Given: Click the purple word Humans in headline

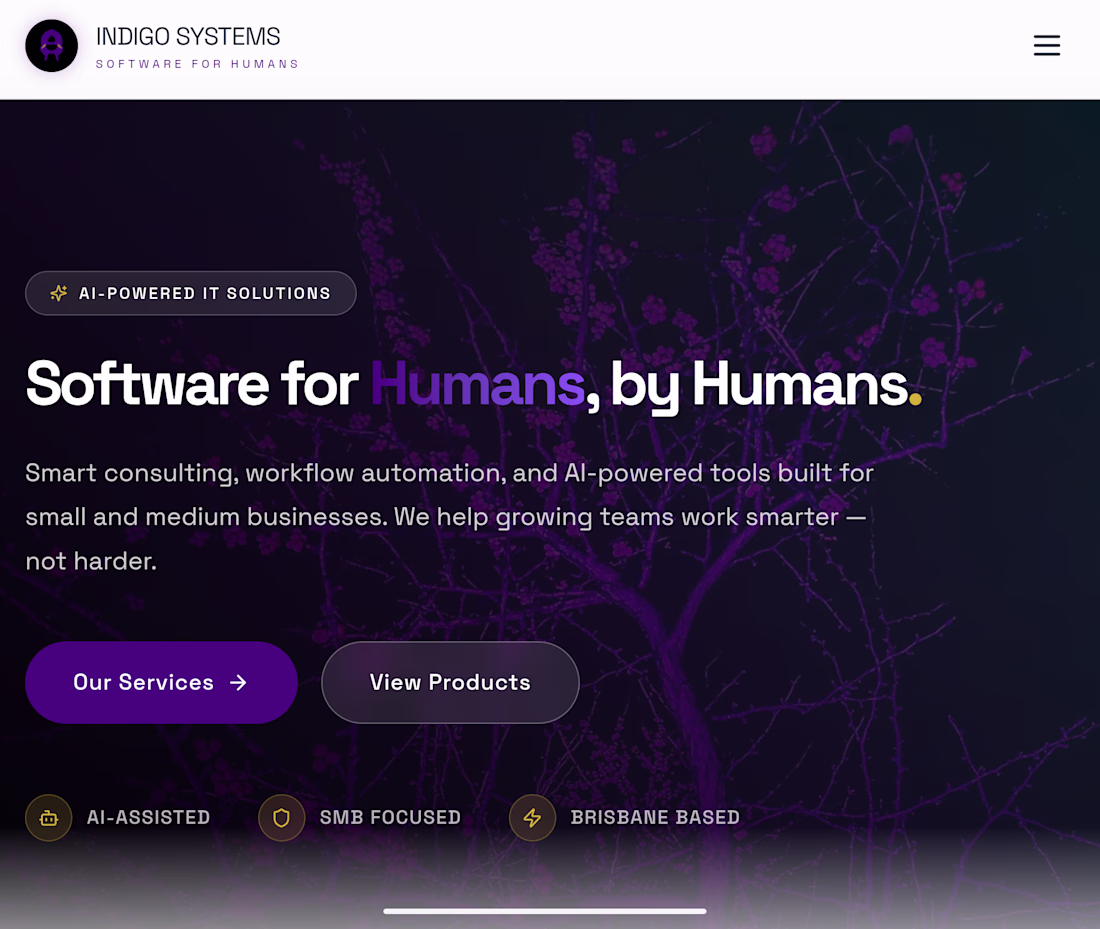Looking at the screenshot, I should tap(478, 384).
